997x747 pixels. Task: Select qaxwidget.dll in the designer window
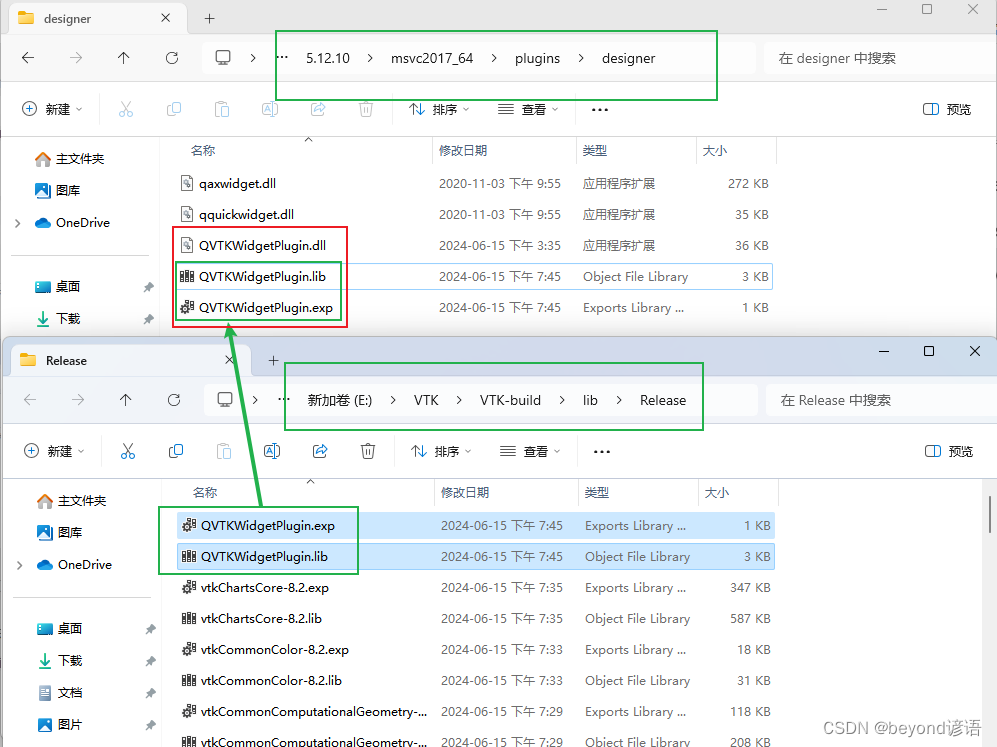475,184
